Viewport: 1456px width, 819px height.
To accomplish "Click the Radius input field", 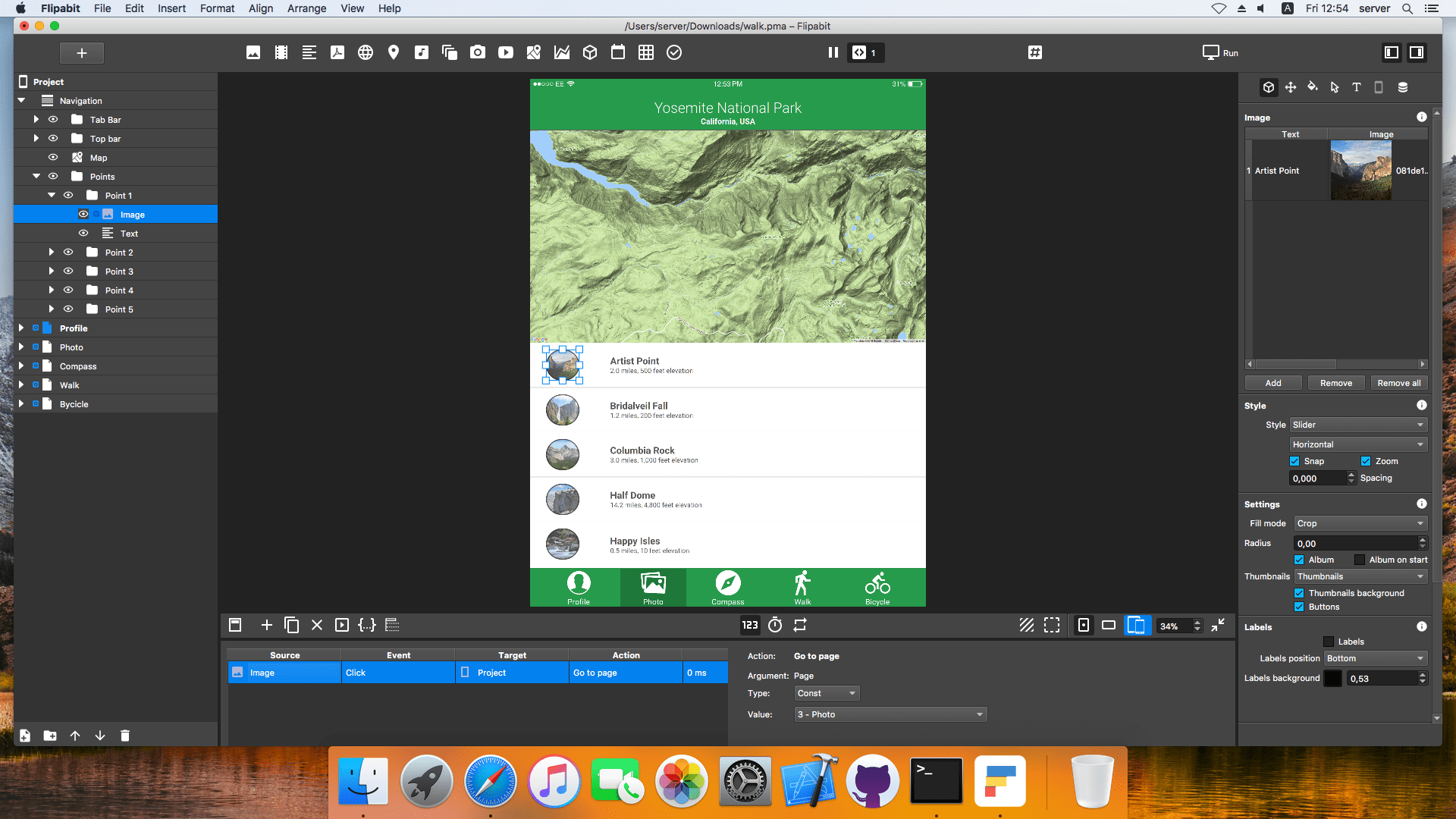I will point(1356,543).
